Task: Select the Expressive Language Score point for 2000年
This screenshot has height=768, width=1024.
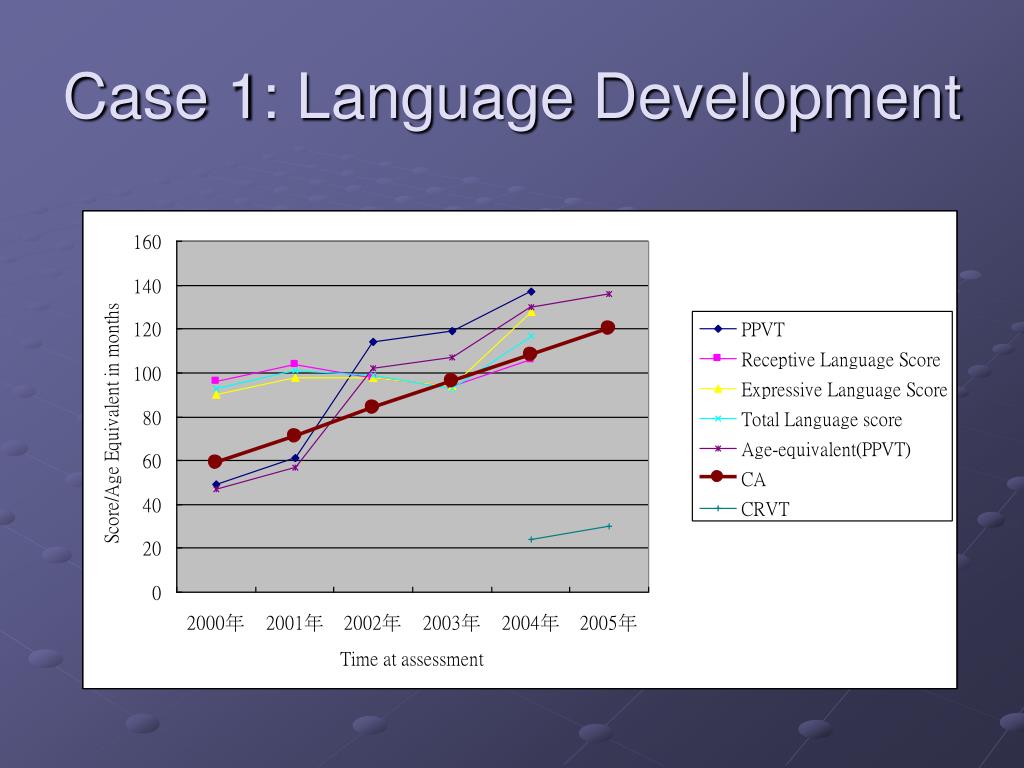Action: [x=216, y=394]
